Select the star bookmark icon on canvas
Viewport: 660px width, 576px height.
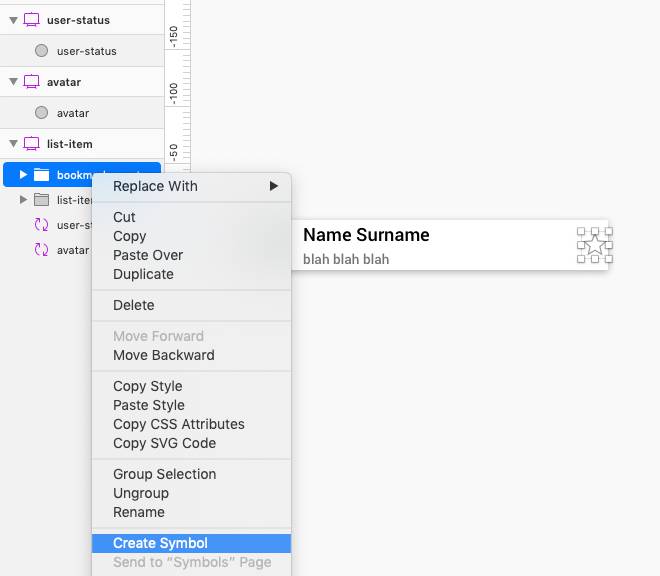[594, 245]
